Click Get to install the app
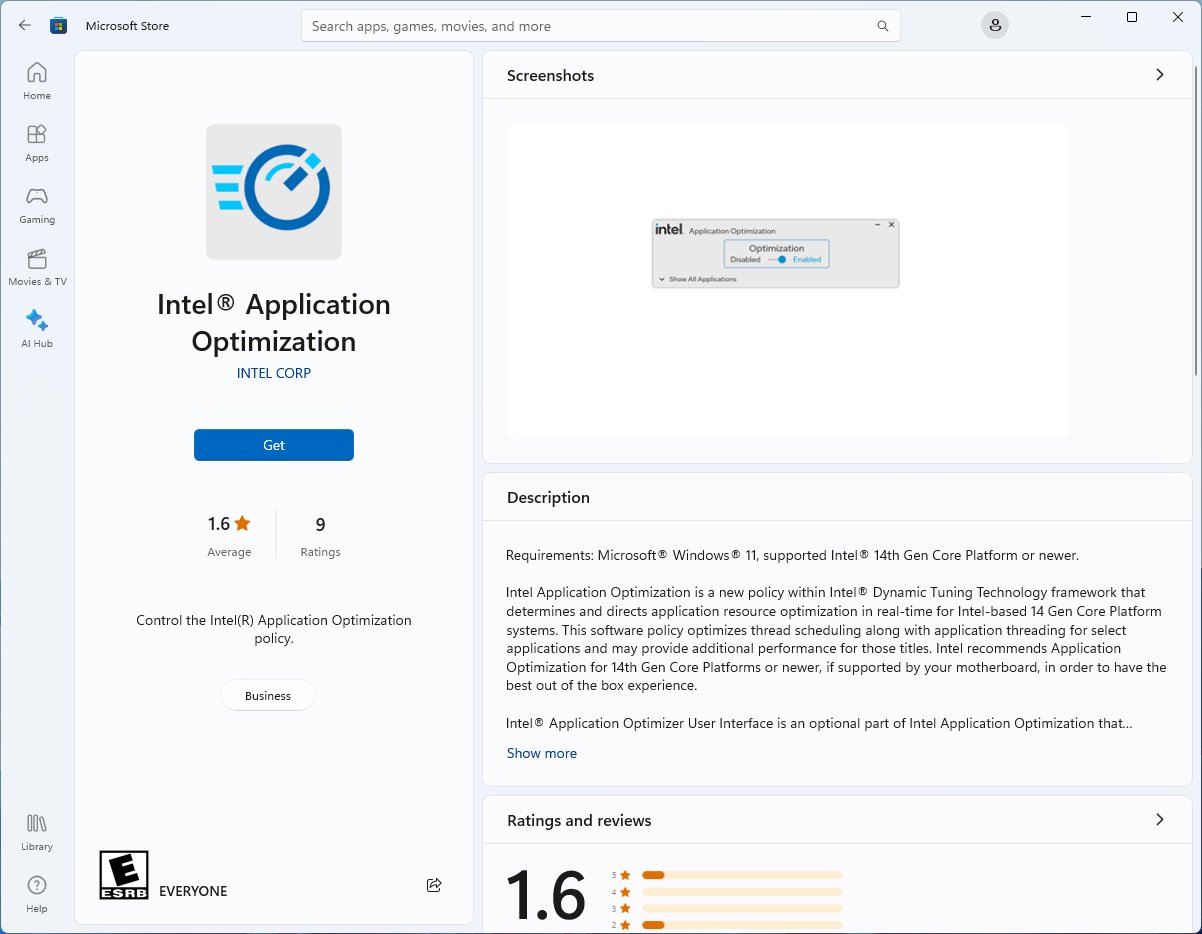Screen dimensions: 1202x934 tap(273, 445)
